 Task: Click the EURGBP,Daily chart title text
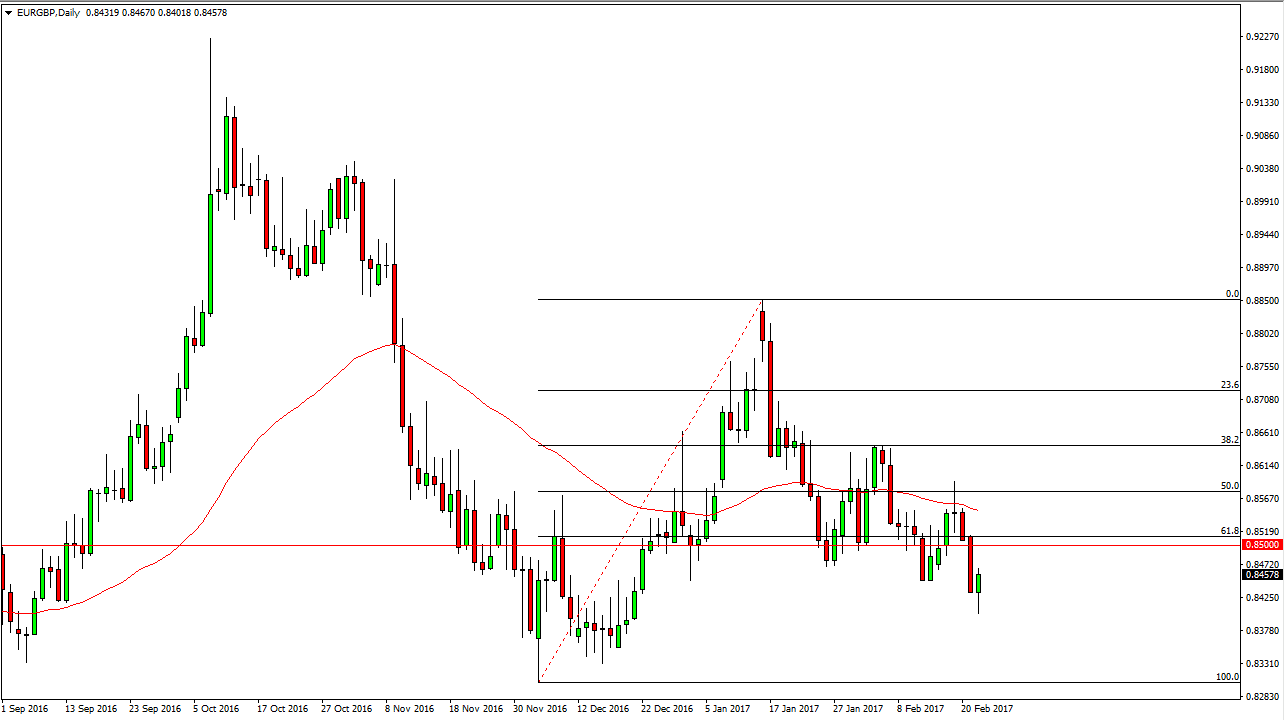[x=50, y=12]
